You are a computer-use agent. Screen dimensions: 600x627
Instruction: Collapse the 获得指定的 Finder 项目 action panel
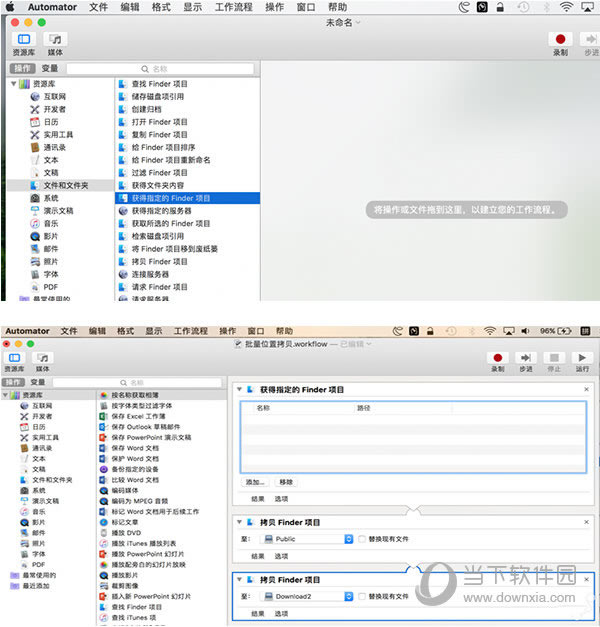[x=239, y=389]
